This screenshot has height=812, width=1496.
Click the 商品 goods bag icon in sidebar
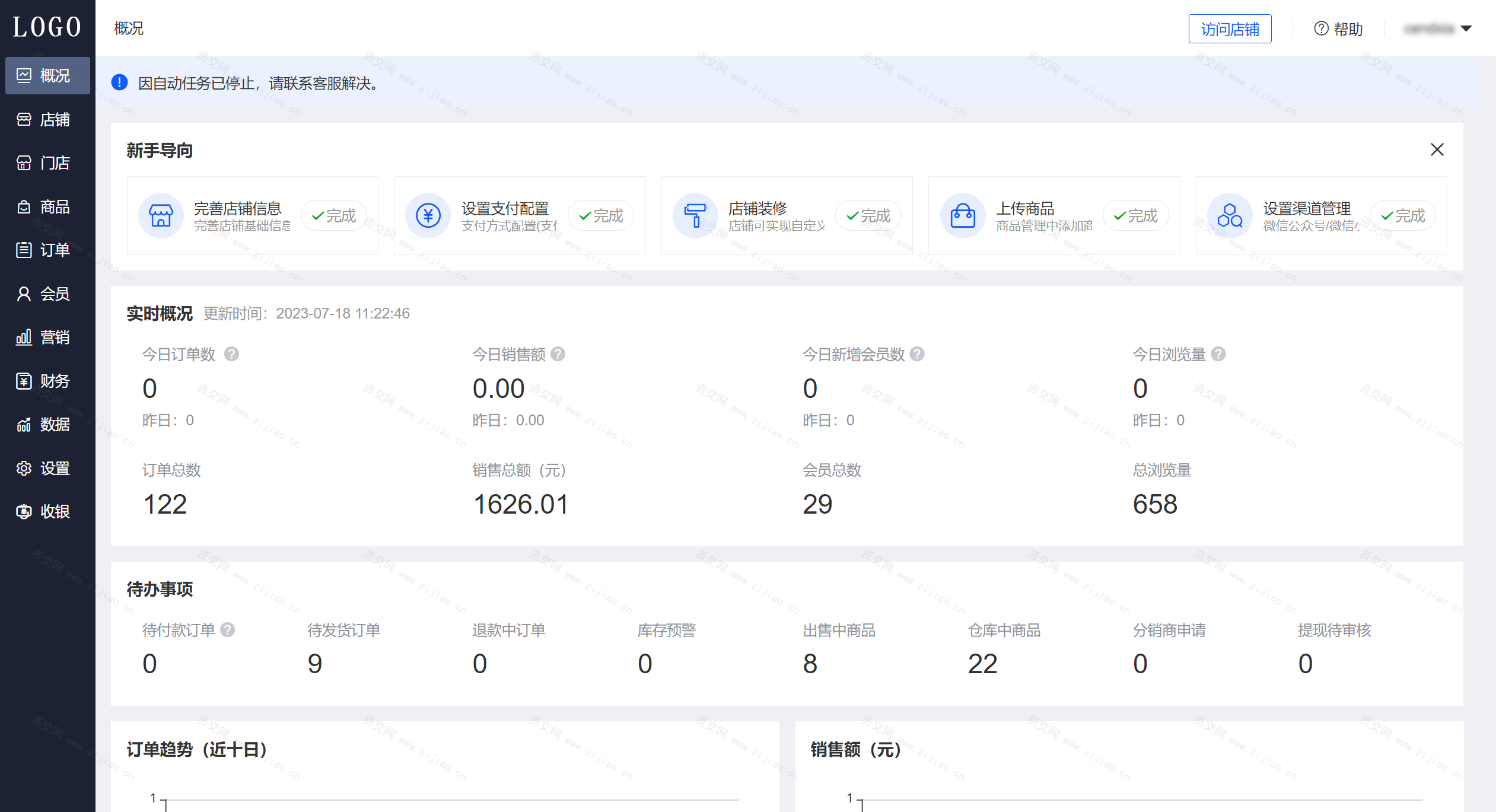click(24, 206)
